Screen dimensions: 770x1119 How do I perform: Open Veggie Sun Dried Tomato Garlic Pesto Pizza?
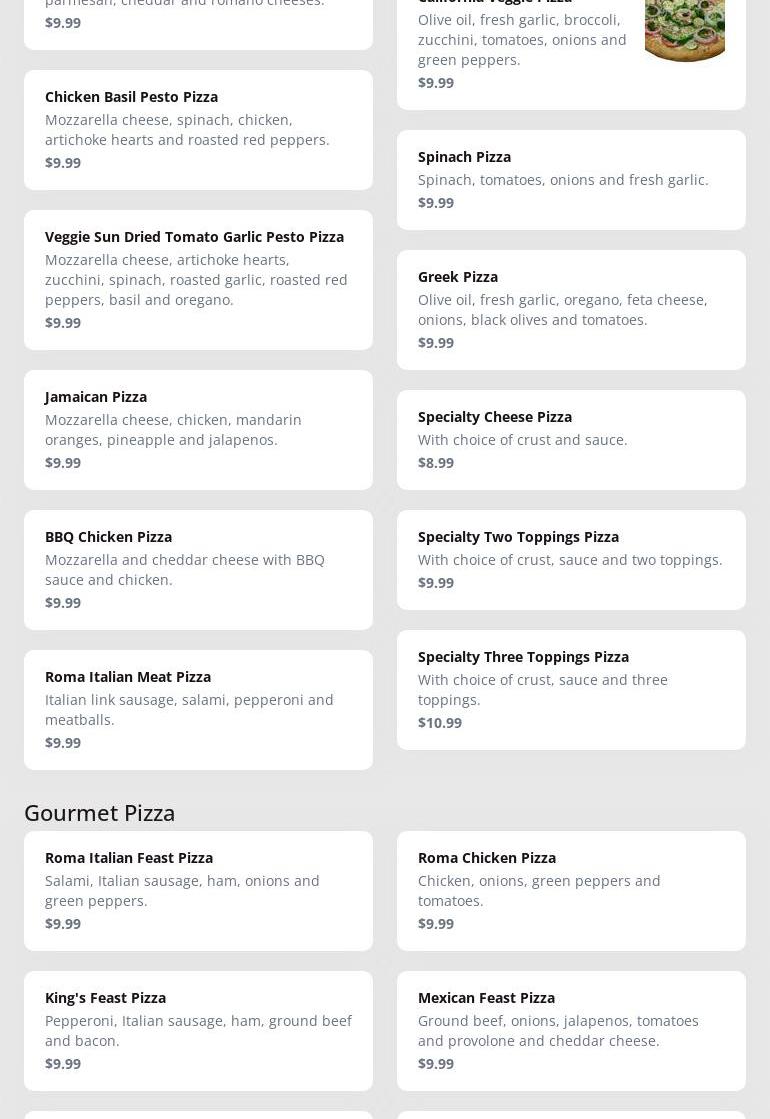(194, 237)
